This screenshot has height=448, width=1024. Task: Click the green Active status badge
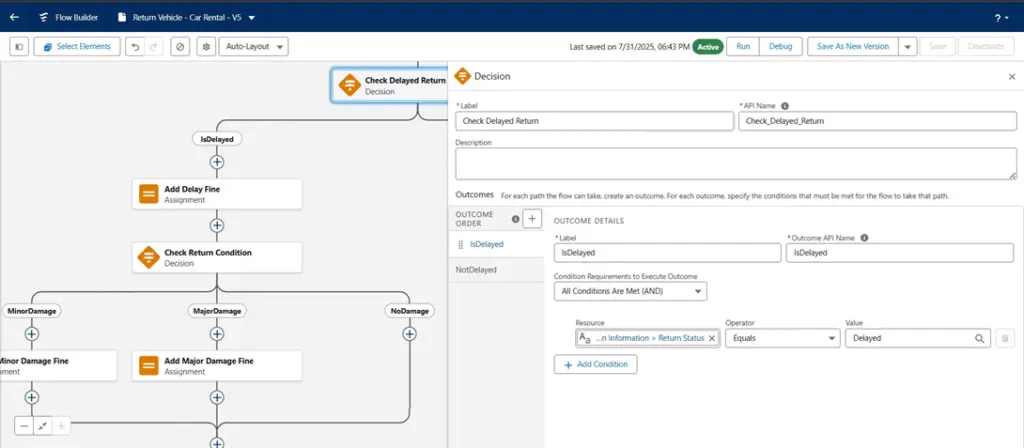click(x=708, y=47)
